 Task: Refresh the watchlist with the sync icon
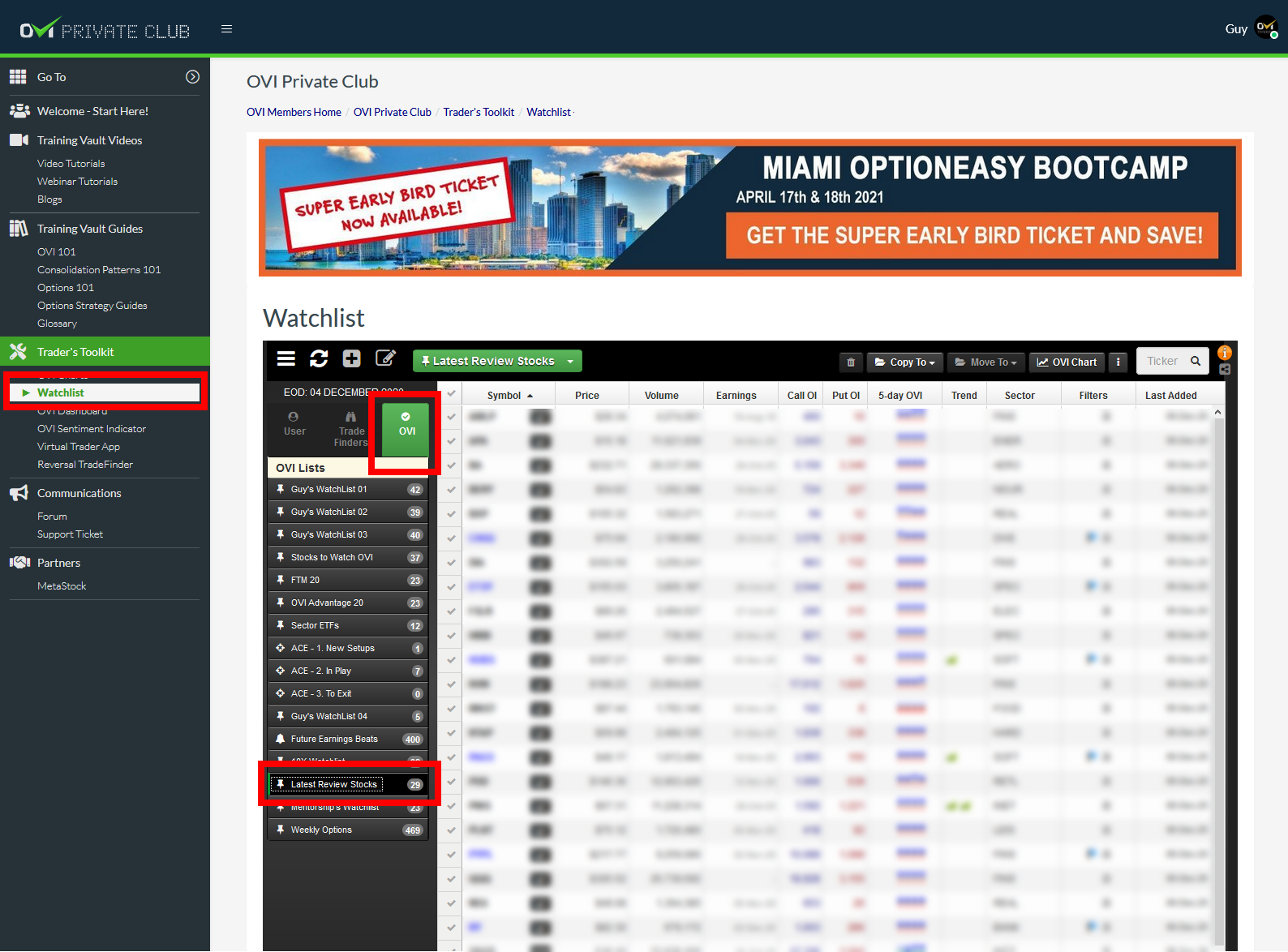pyautogui.click(x=319, y=358)
